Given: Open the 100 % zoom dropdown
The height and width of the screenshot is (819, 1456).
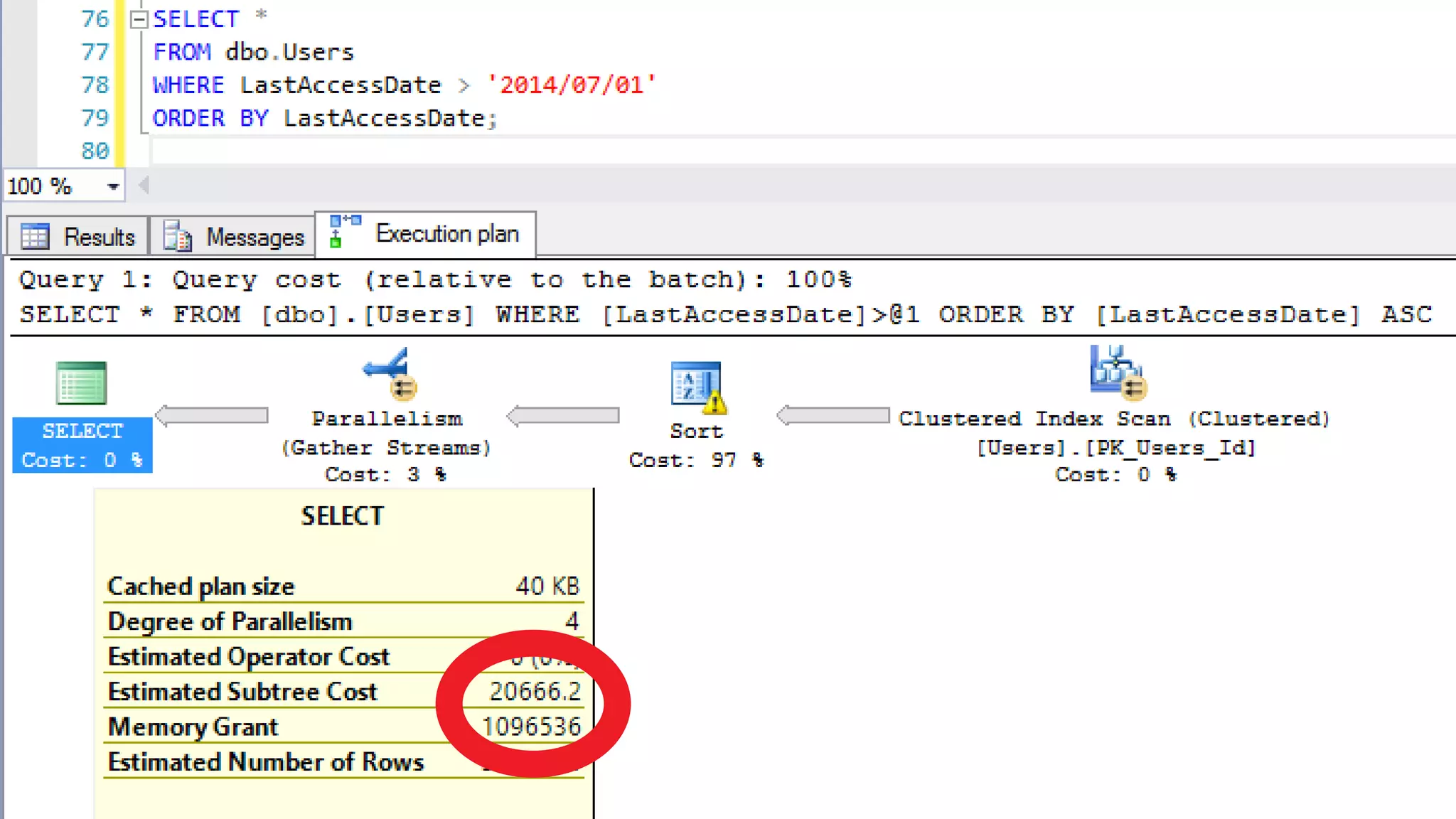Looking at the screenshot, I should point(112,187).
